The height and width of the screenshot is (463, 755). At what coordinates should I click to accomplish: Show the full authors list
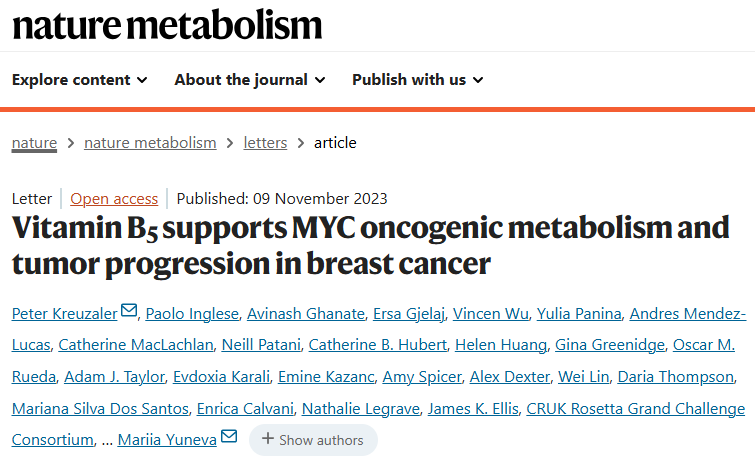pos(313,440)
